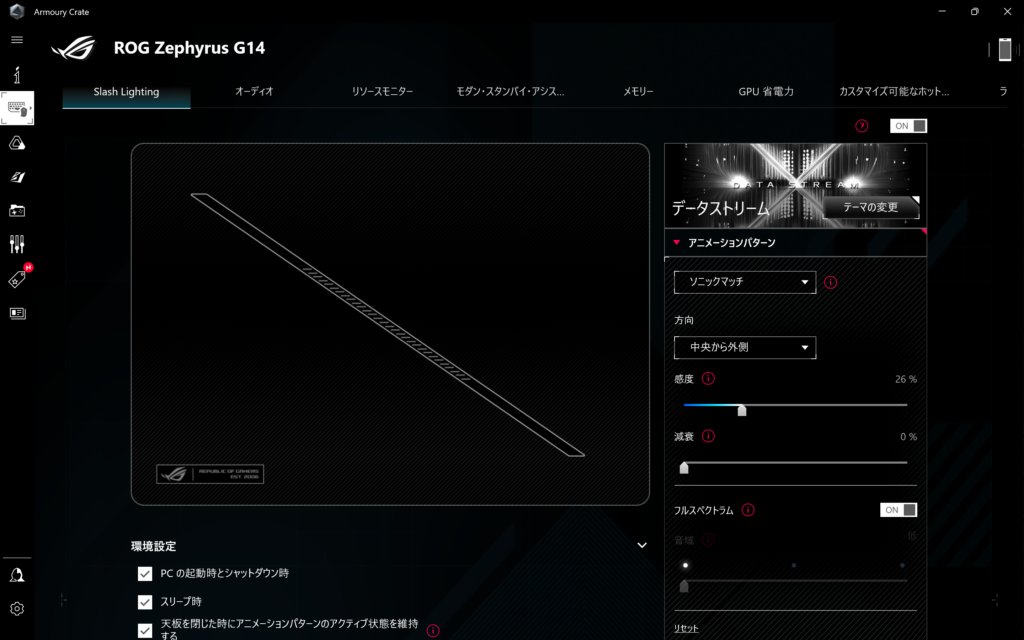Viewport: 1024px width, 640px height.
Task: Switch to the カスタマイズ可能なホット... tab
Action: coord(894,91)
